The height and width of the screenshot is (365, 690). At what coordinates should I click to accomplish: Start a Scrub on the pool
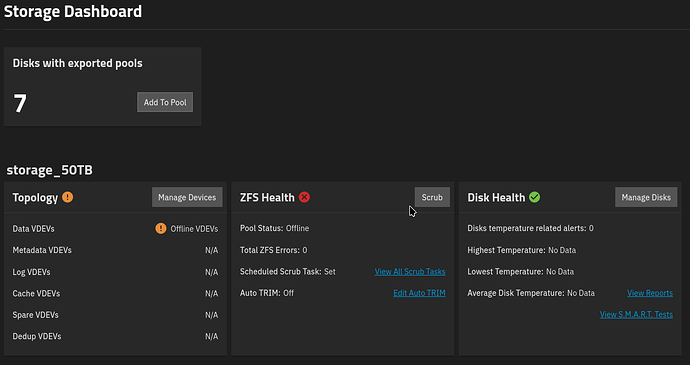click(x=432, y=197)
